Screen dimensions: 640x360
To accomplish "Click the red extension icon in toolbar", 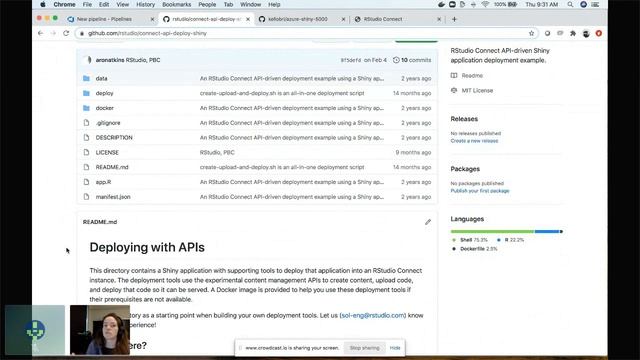I will pyautogui.click(x=599, y=33).
